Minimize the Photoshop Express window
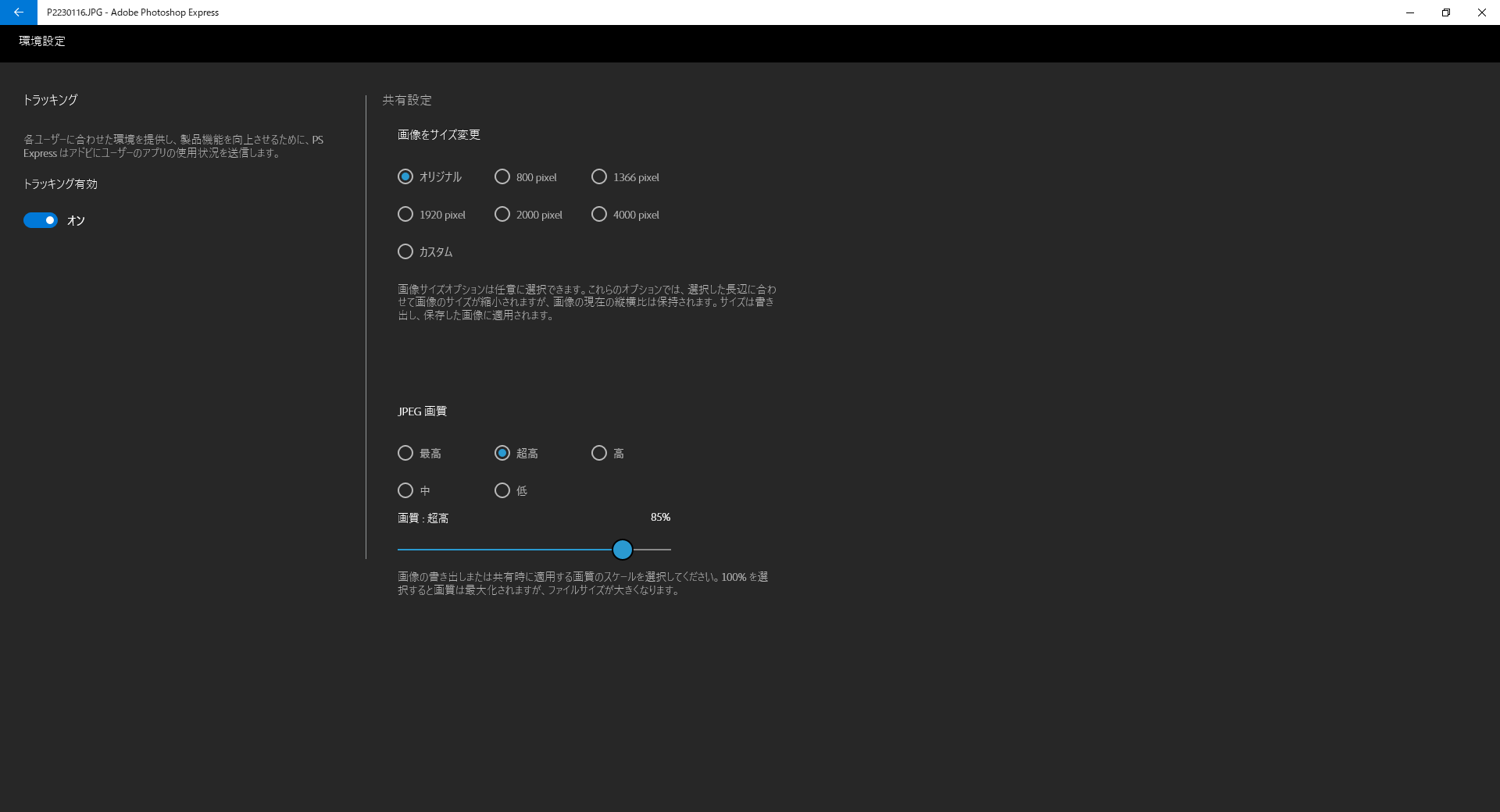 pos(1410,12)
